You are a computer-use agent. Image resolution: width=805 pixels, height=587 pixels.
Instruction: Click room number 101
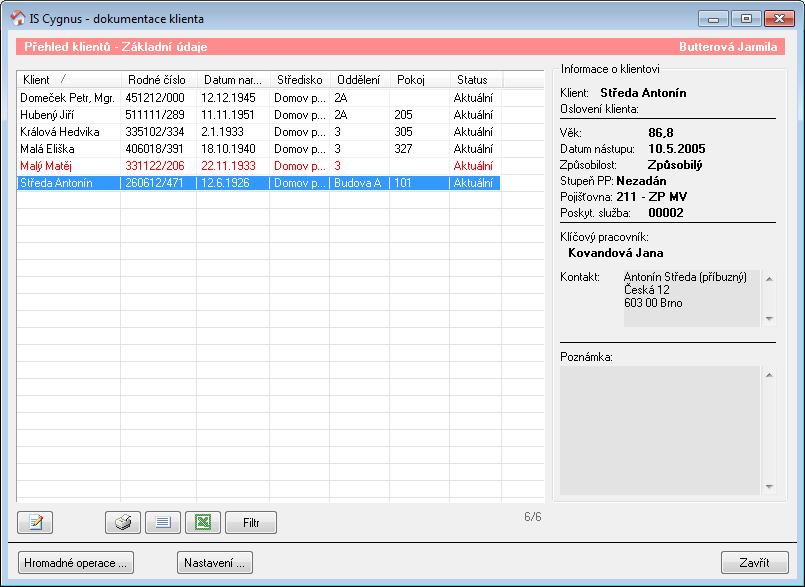coord(403,183)
